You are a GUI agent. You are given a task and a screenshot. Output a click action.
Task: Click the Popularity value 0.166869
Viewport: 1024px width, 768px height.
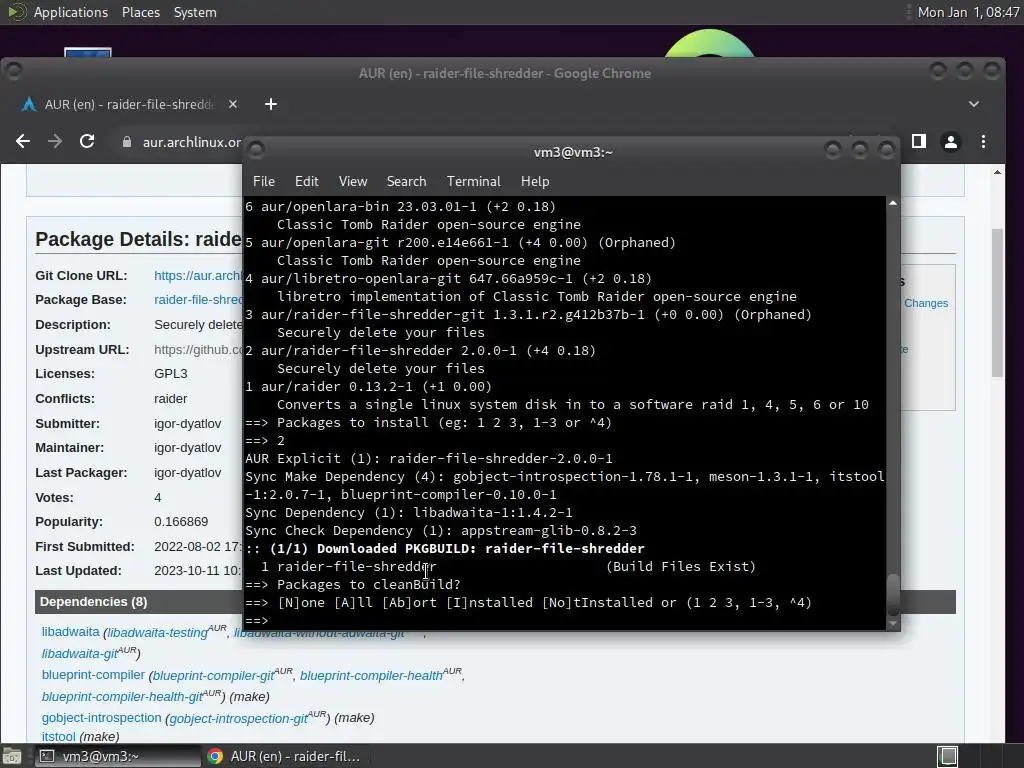tap(181, 521)
